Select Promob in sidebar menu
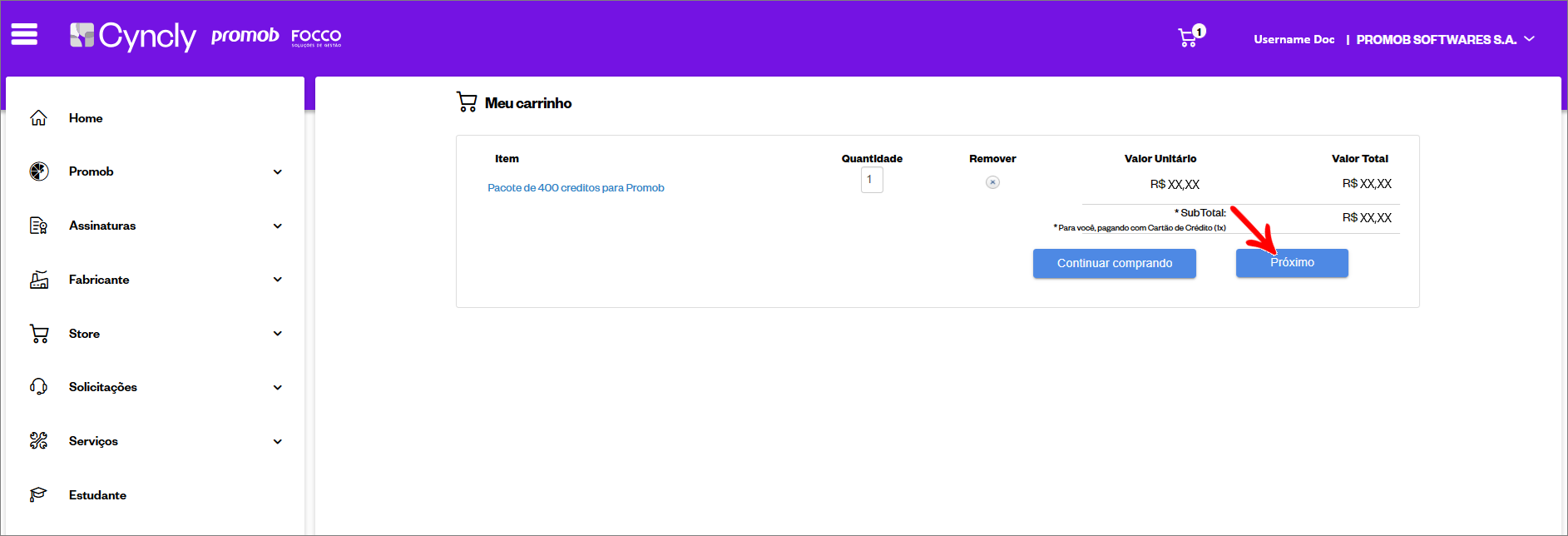 [91, 171]
